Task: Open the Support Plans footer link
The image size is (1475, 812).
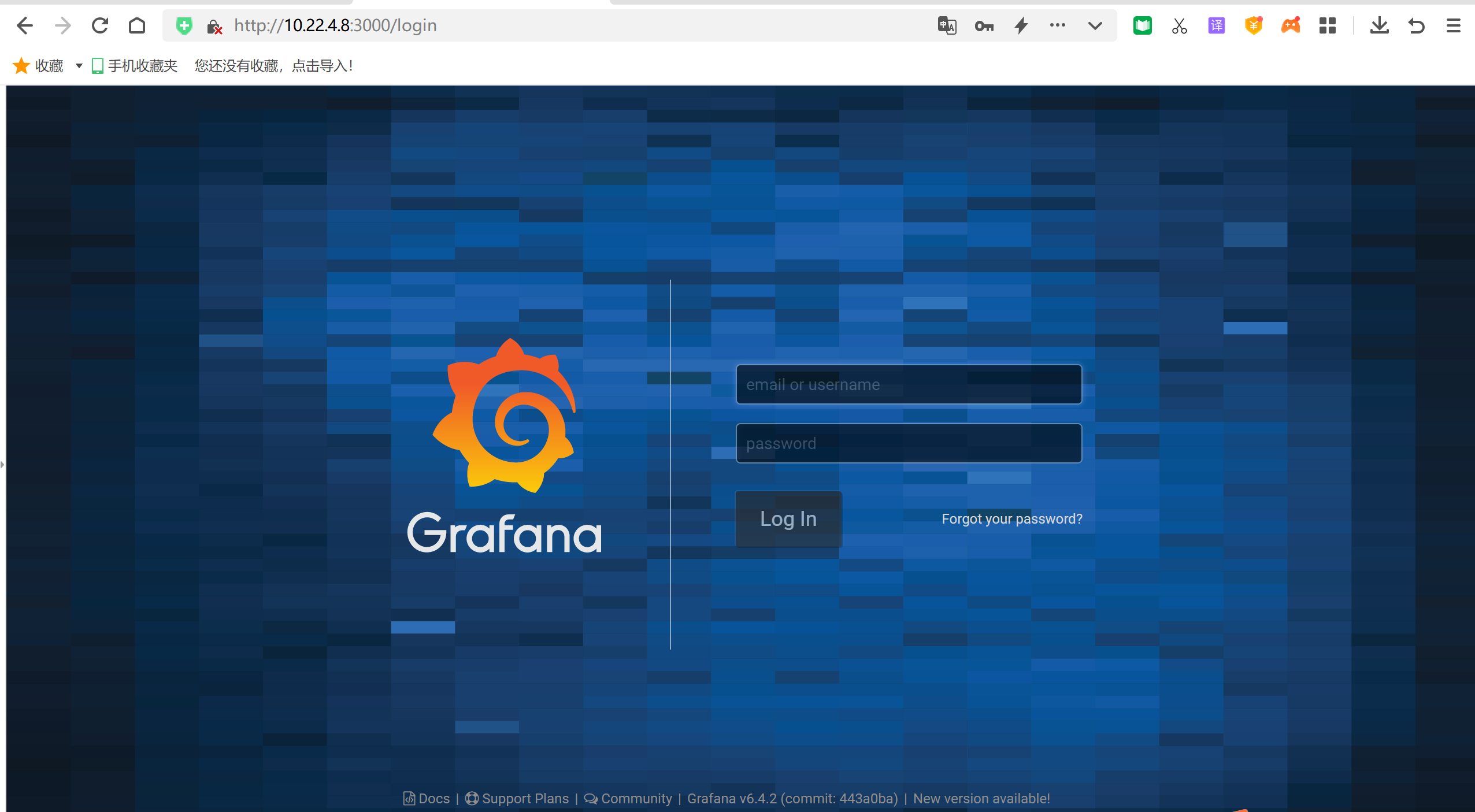Action: [517, 799]
